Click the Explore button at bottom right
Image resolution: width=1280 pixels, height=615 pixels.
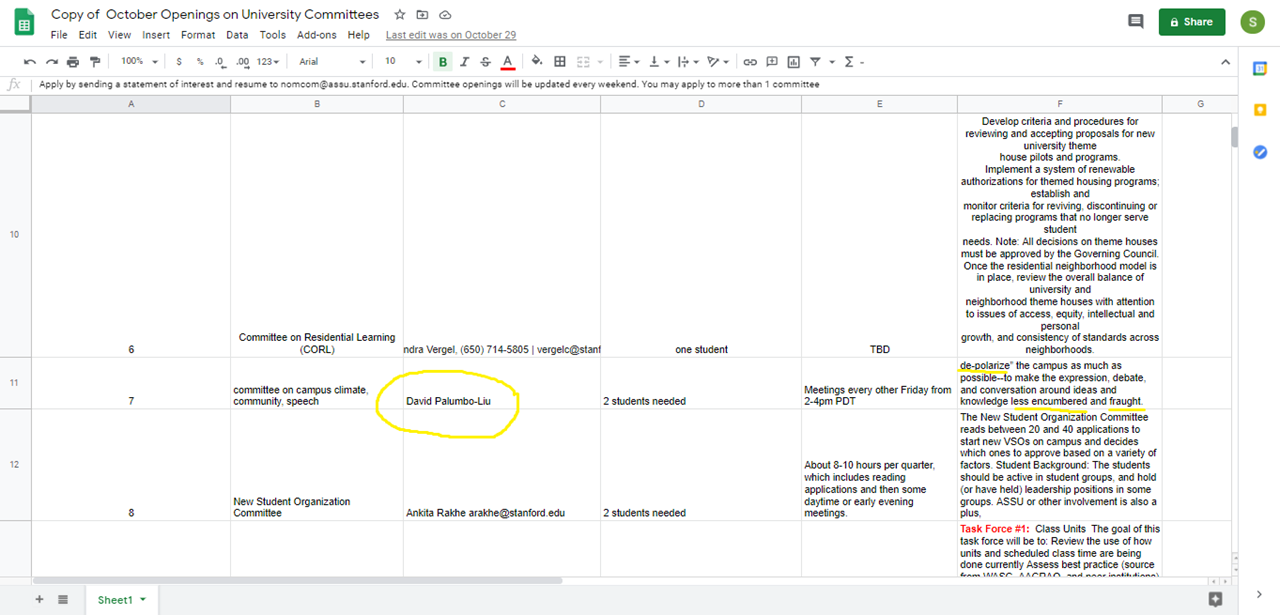click(x=1216, y=599)
